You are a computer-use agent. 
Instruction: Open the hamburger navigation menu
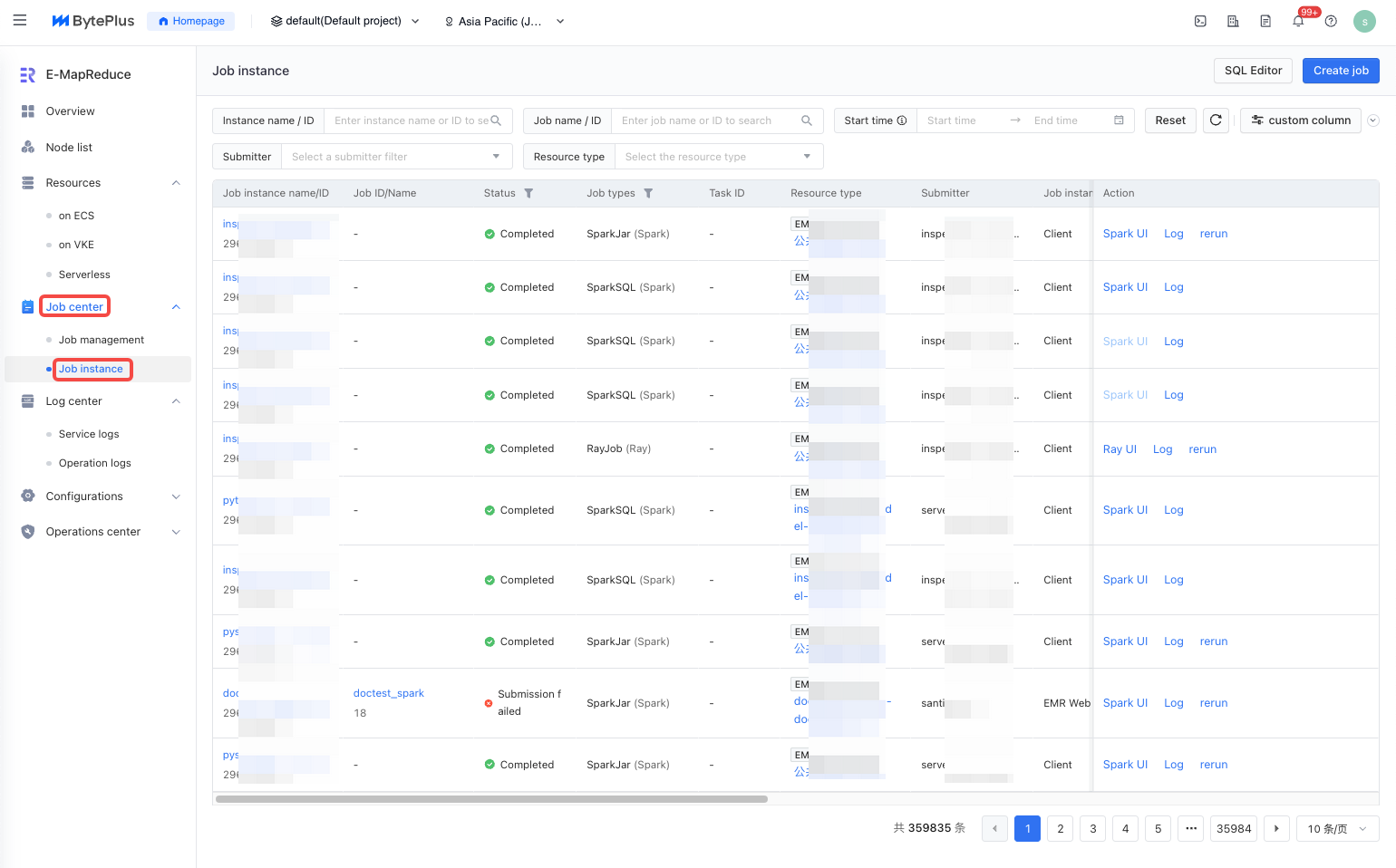point(20,20)
